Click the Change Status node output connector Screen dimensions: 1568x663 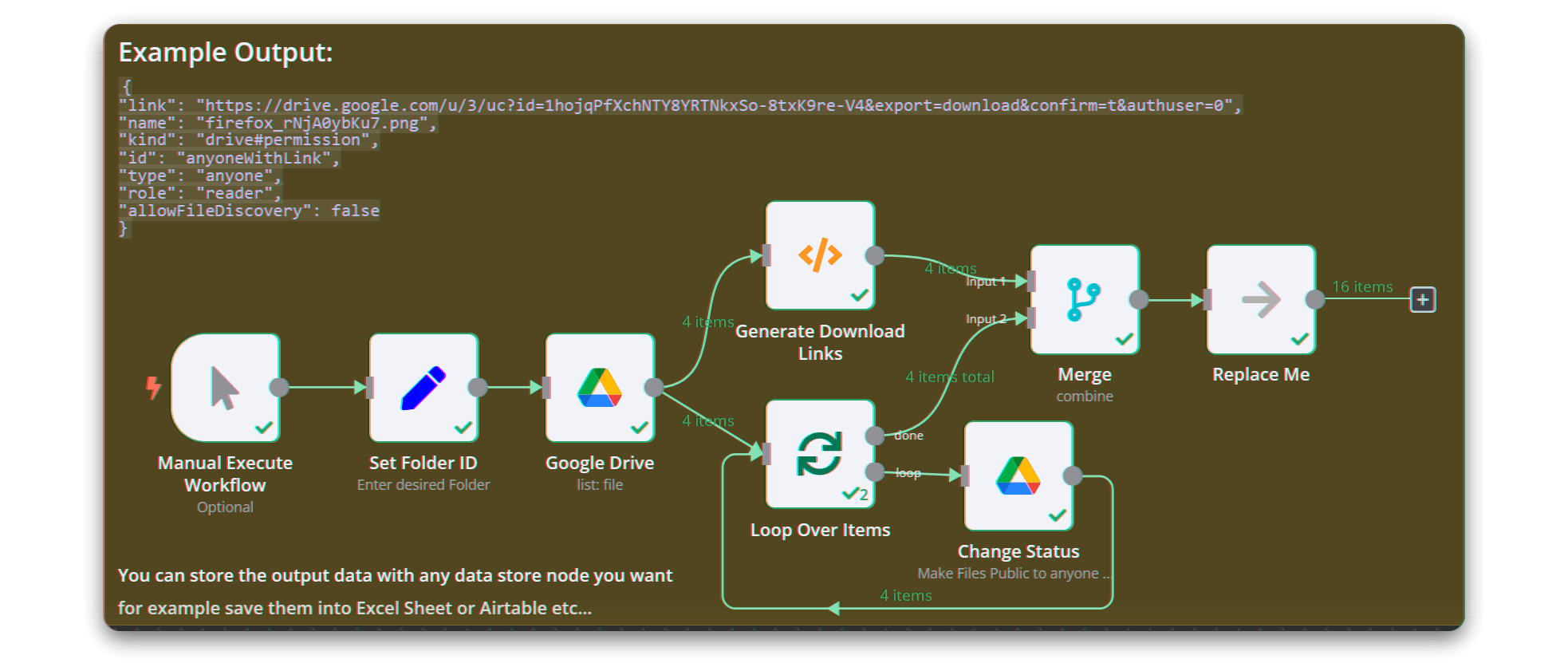(x=1073, y=476)
